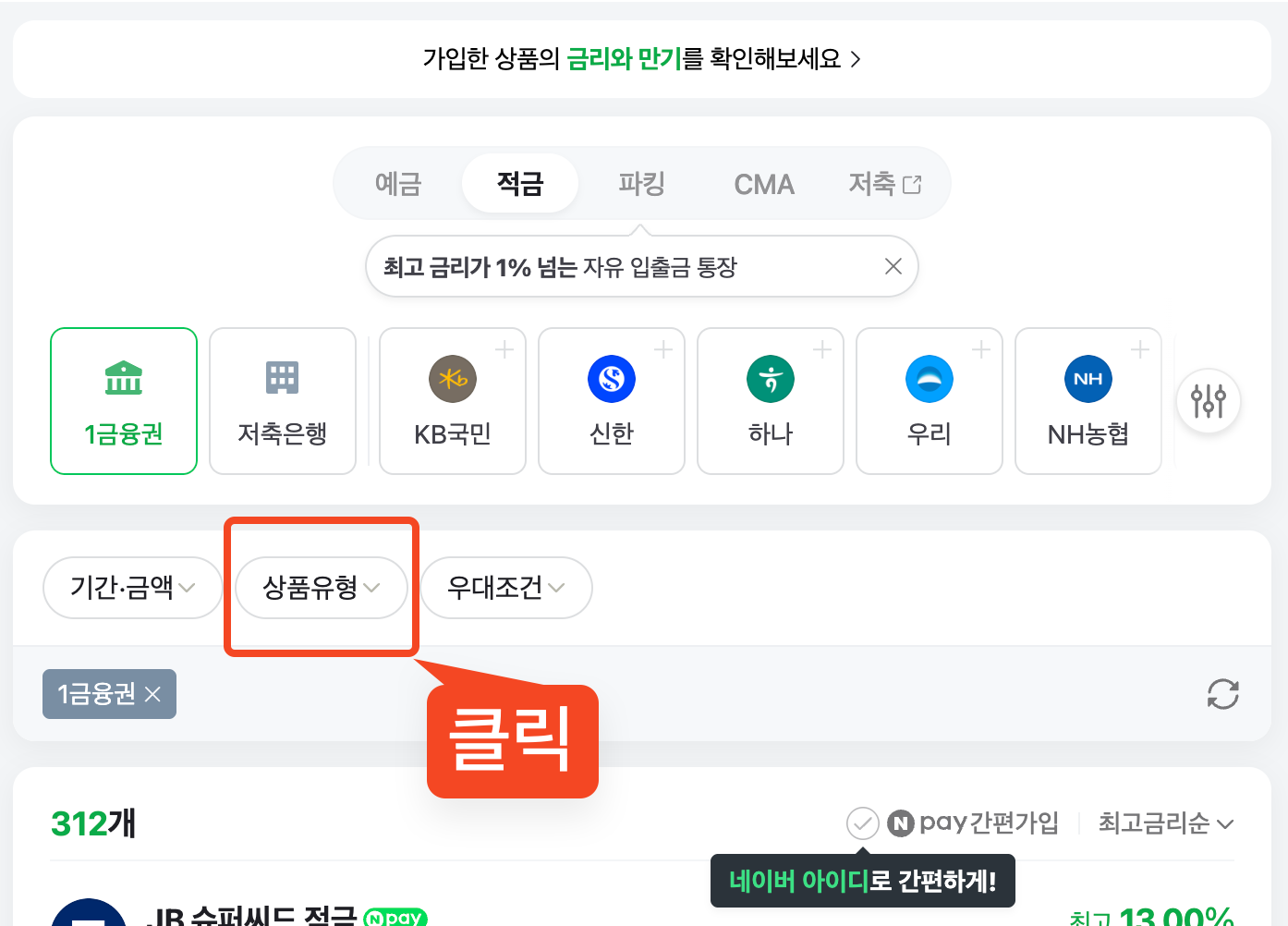Select the 신한 bank filter card
The image size is (1288, 926).
pyautogui.click(x=612, y=401)
